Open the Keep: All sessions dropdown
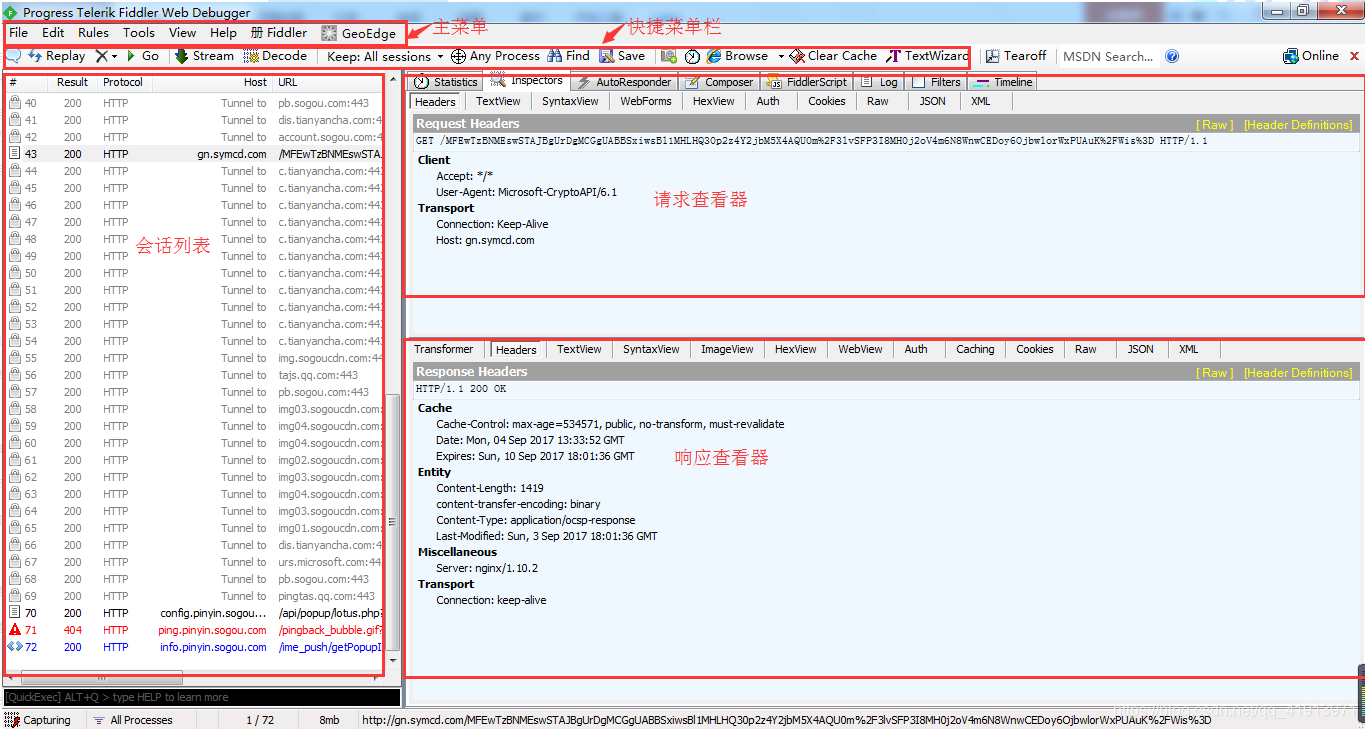This screenshot has width=1365, height=729. [x=385, y=56]
